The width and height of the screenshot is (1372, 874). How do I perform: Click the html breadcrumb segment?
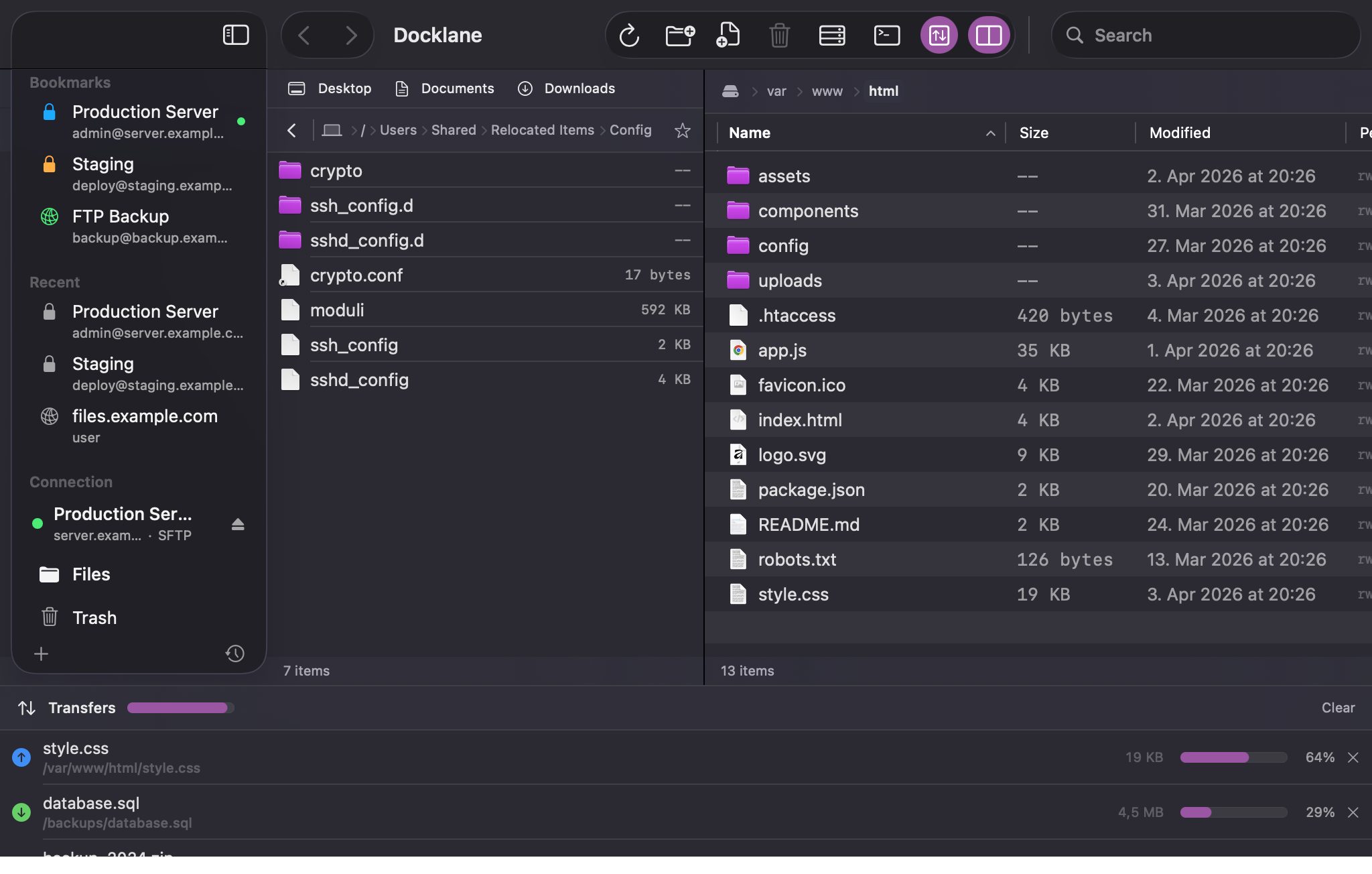tap(884, 91)
